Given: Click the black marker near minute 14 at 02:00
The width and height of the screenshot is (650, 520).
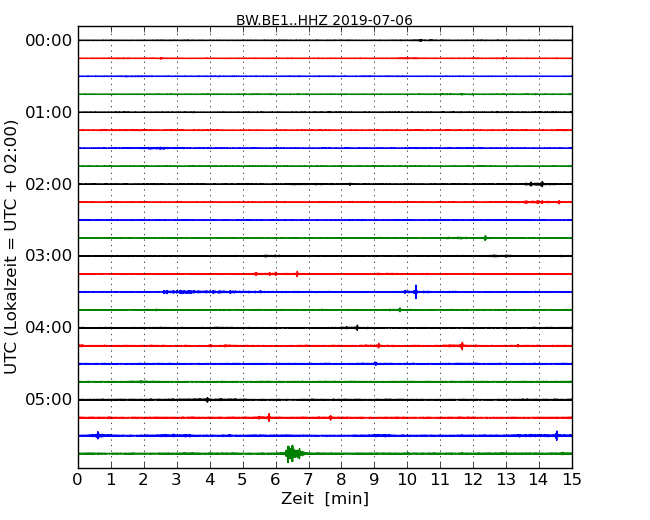Looking at the screenshot, I should pos(541,184).
